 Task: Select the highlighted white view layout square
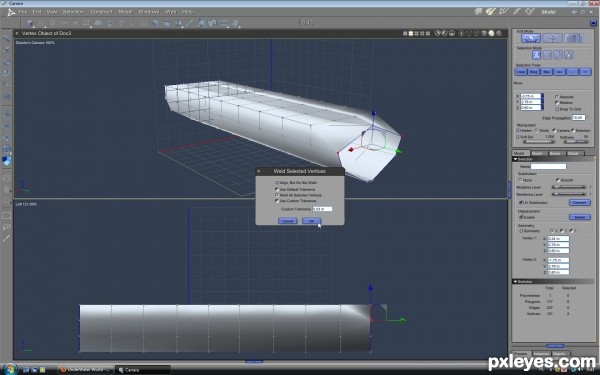(x=411, y=33)
